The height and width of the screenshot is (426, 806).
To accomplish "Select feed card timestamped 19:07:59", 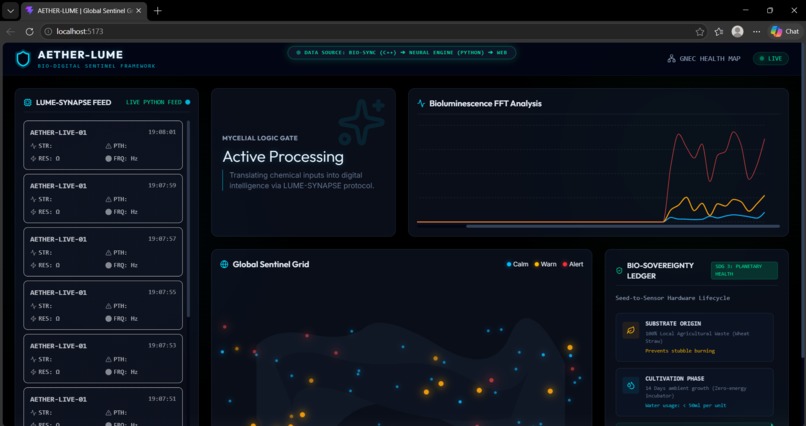I will (x=103, y=198).
